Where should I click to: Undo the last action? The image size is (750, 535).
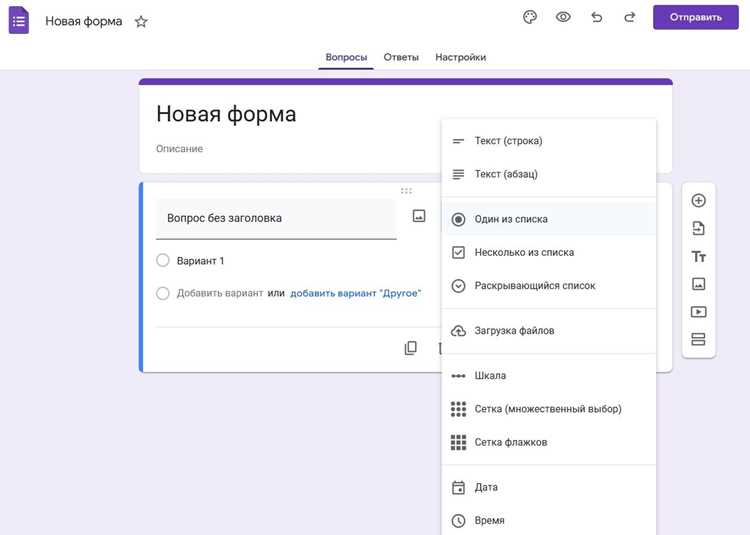(596, 17)
